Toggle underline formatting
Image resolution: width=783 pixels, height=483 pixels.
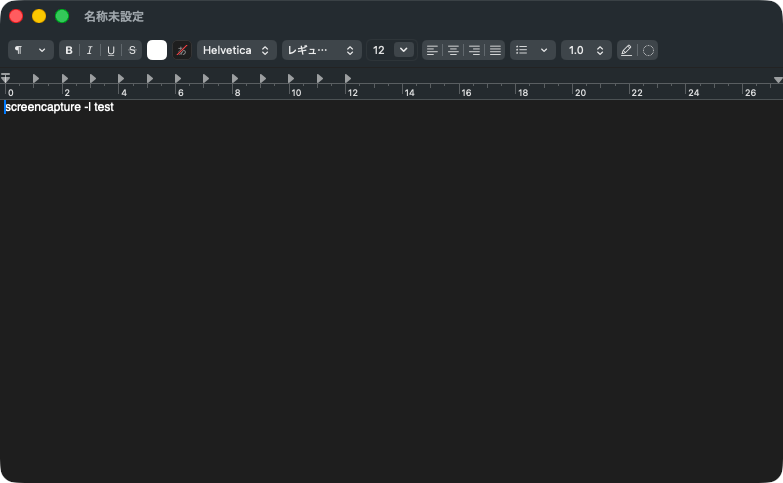[x=111, y=50]
